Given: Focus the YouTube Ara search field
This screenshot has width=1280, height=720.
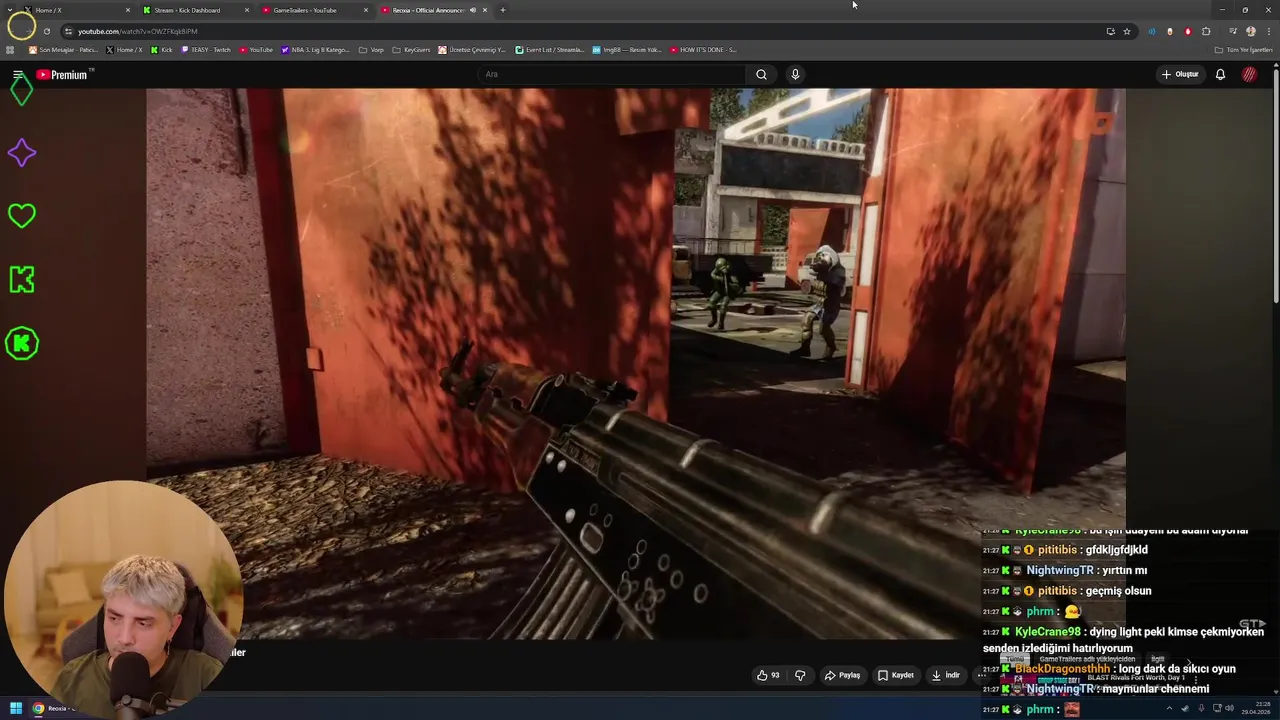Looking at the screenshot, I should (612, 74).
